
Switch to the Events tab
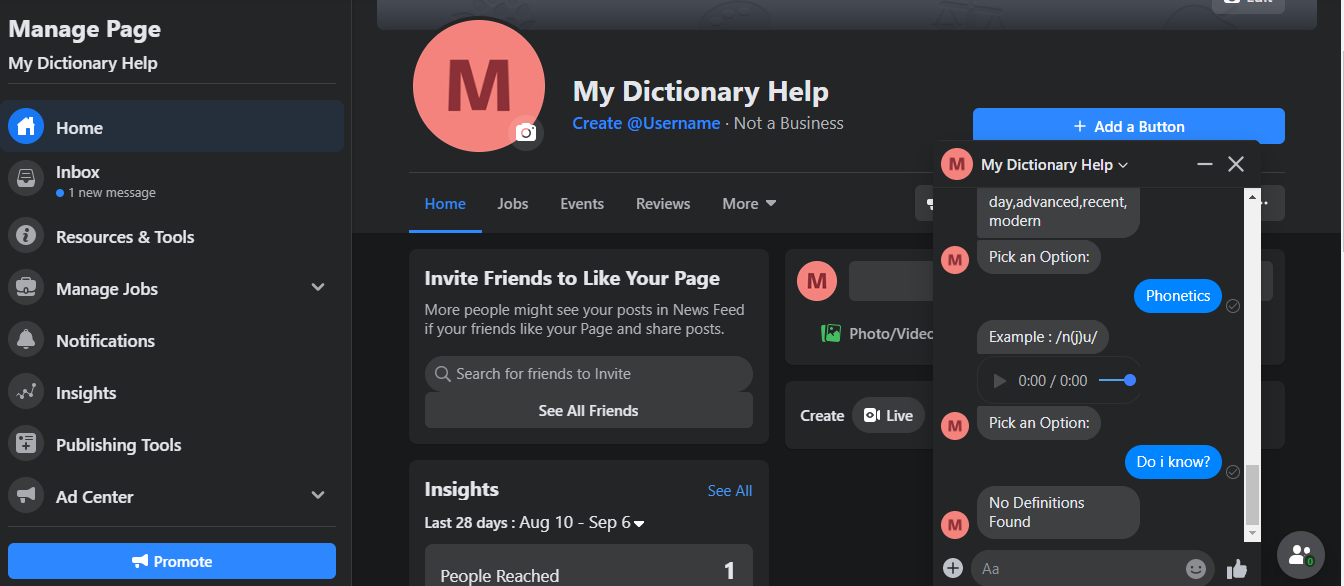(x=582, y=203)
